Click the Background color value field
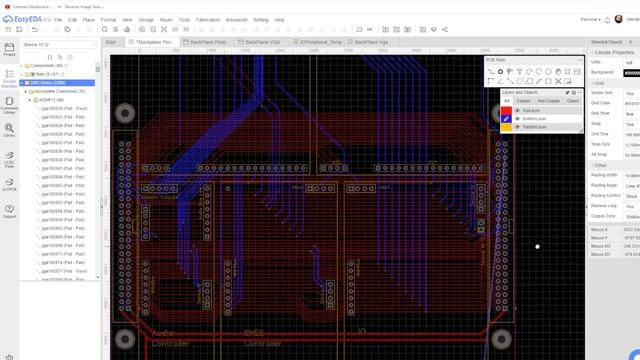 click(631, 73)
